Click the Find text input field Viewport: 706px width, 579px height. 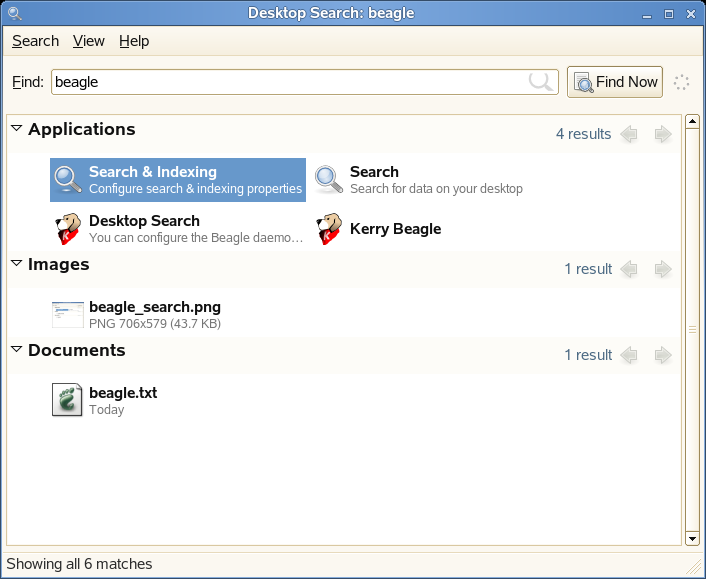click(290, 82)
